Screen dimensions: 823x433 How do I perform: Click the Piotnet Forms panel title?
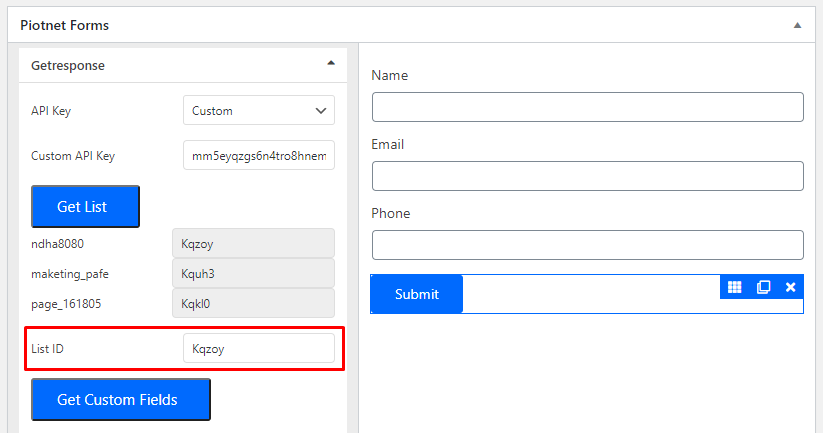click(65, 25)
